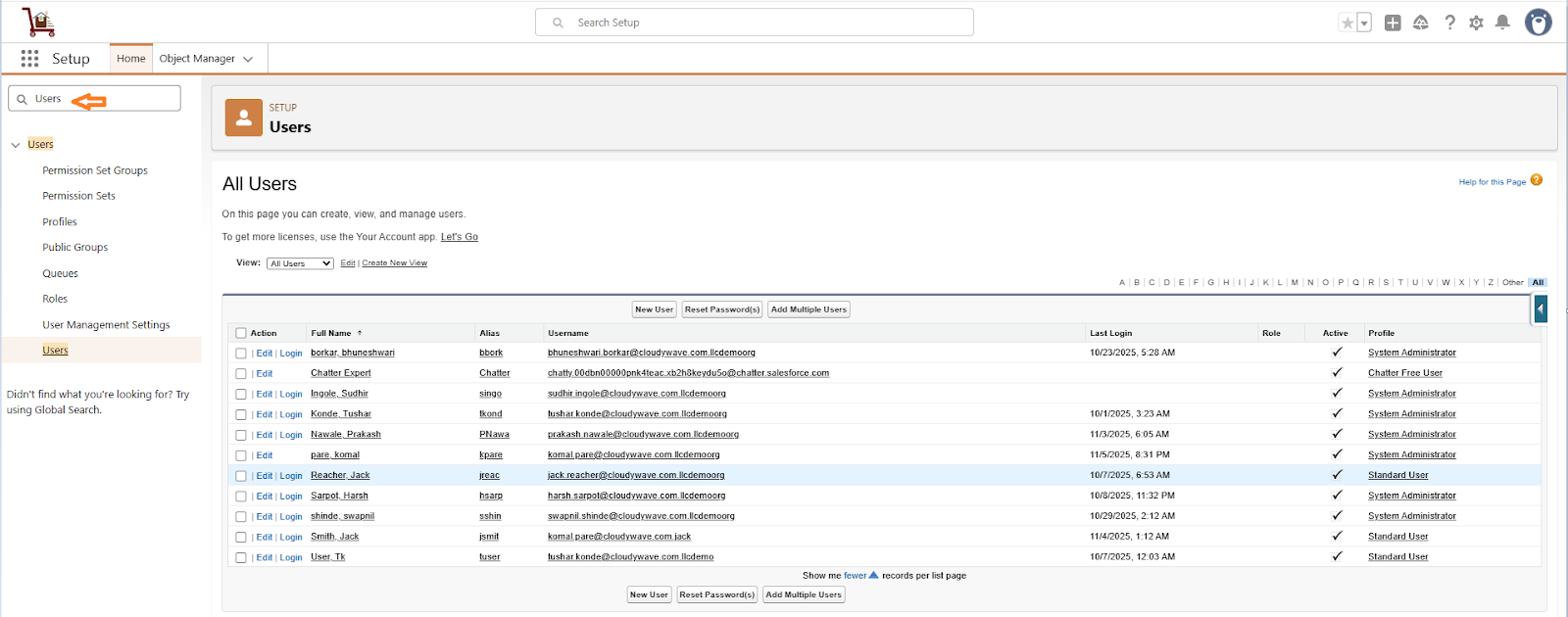The height and width of the screenshot is (617, 1568).
Task: Open the App Launcher grid icon
Action: click(x=29, y=59)
